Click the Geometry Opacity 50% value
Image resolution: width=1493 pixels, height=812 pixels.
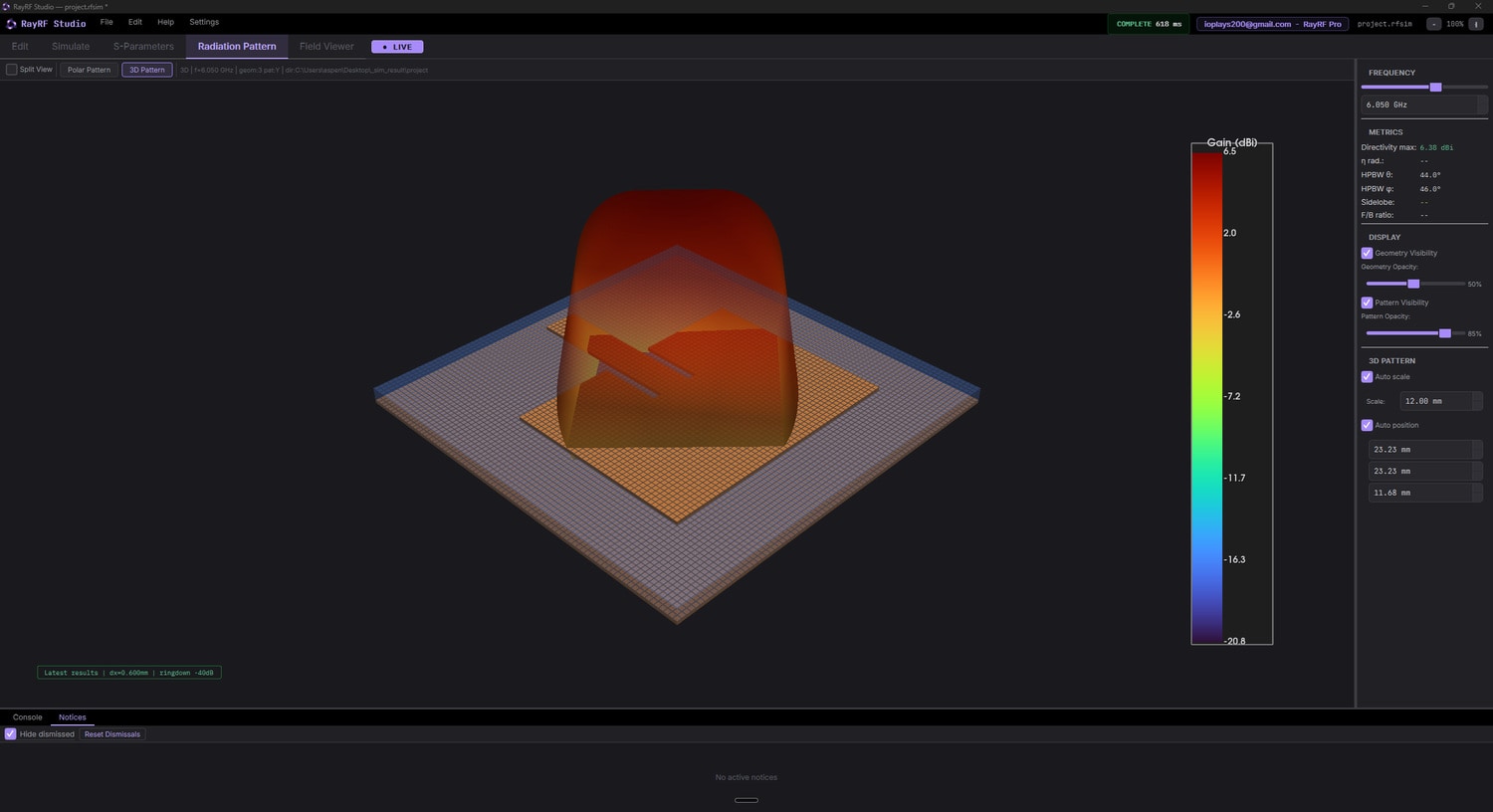tap(1475, 285)
